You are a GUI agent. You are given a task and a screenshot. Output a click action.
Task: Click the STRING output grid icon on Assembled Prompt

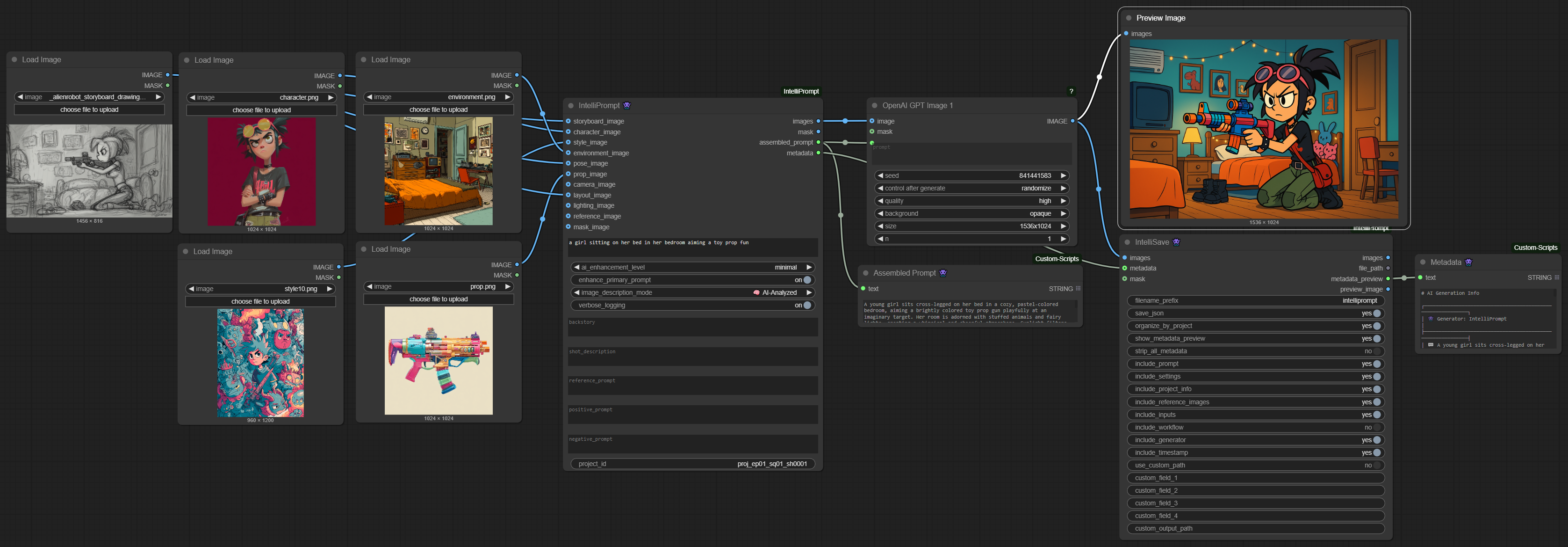(x=1078, y=289)
